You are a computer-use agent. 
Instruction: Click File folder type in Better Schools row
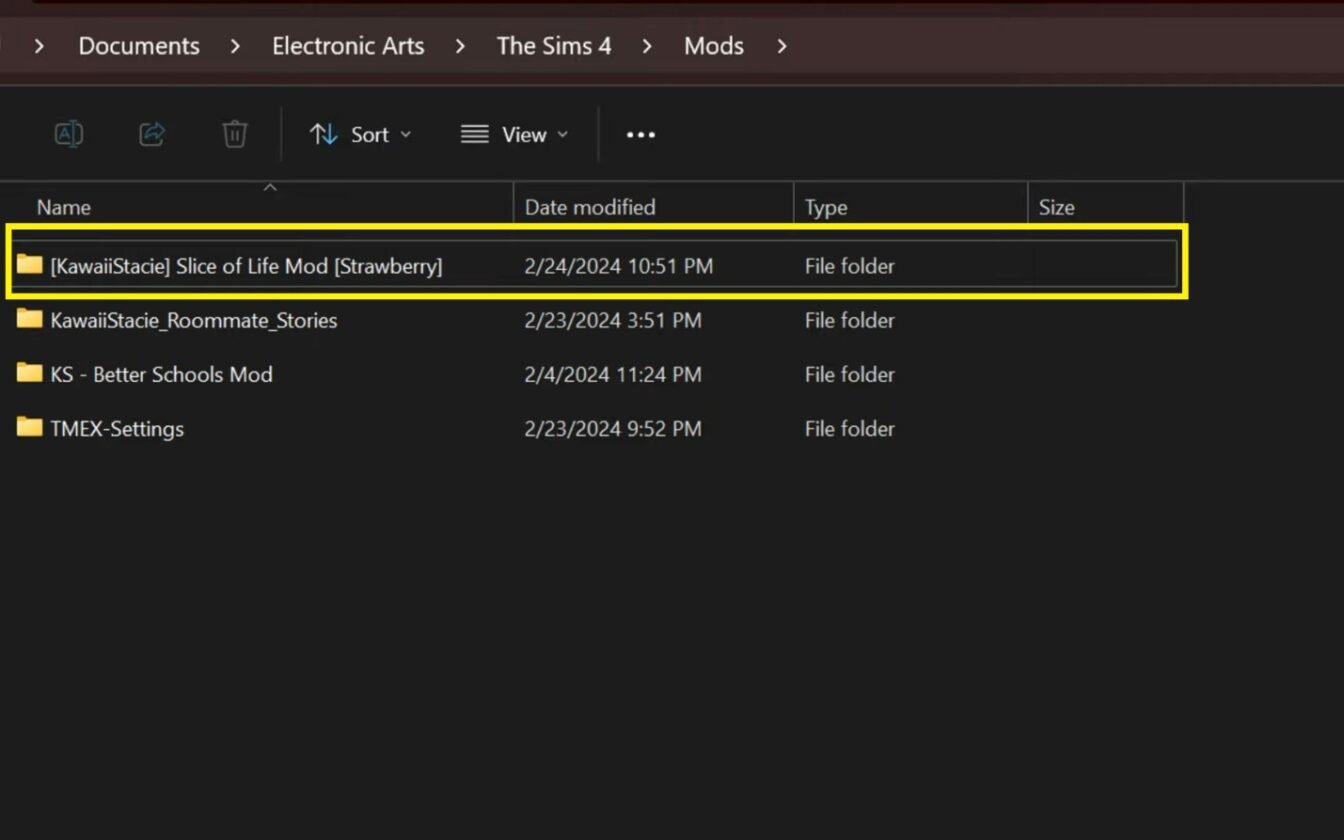point(850,374)
